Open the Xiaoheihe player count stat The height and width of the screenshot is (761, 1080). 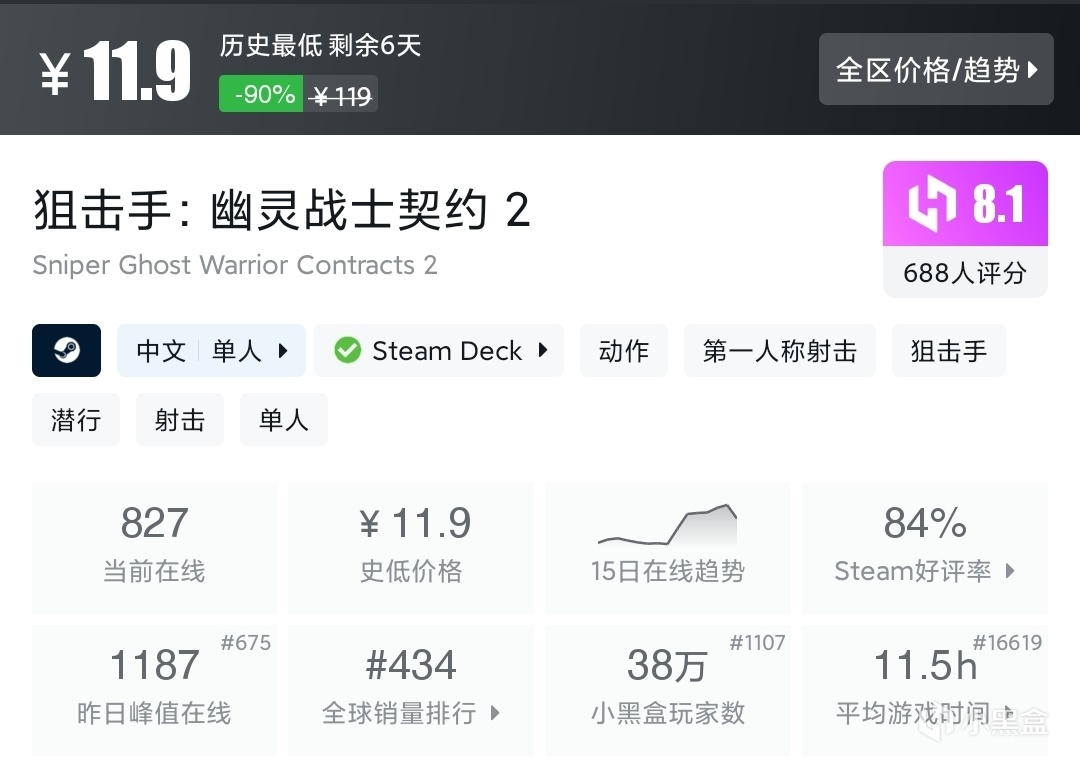click(667, 689)
